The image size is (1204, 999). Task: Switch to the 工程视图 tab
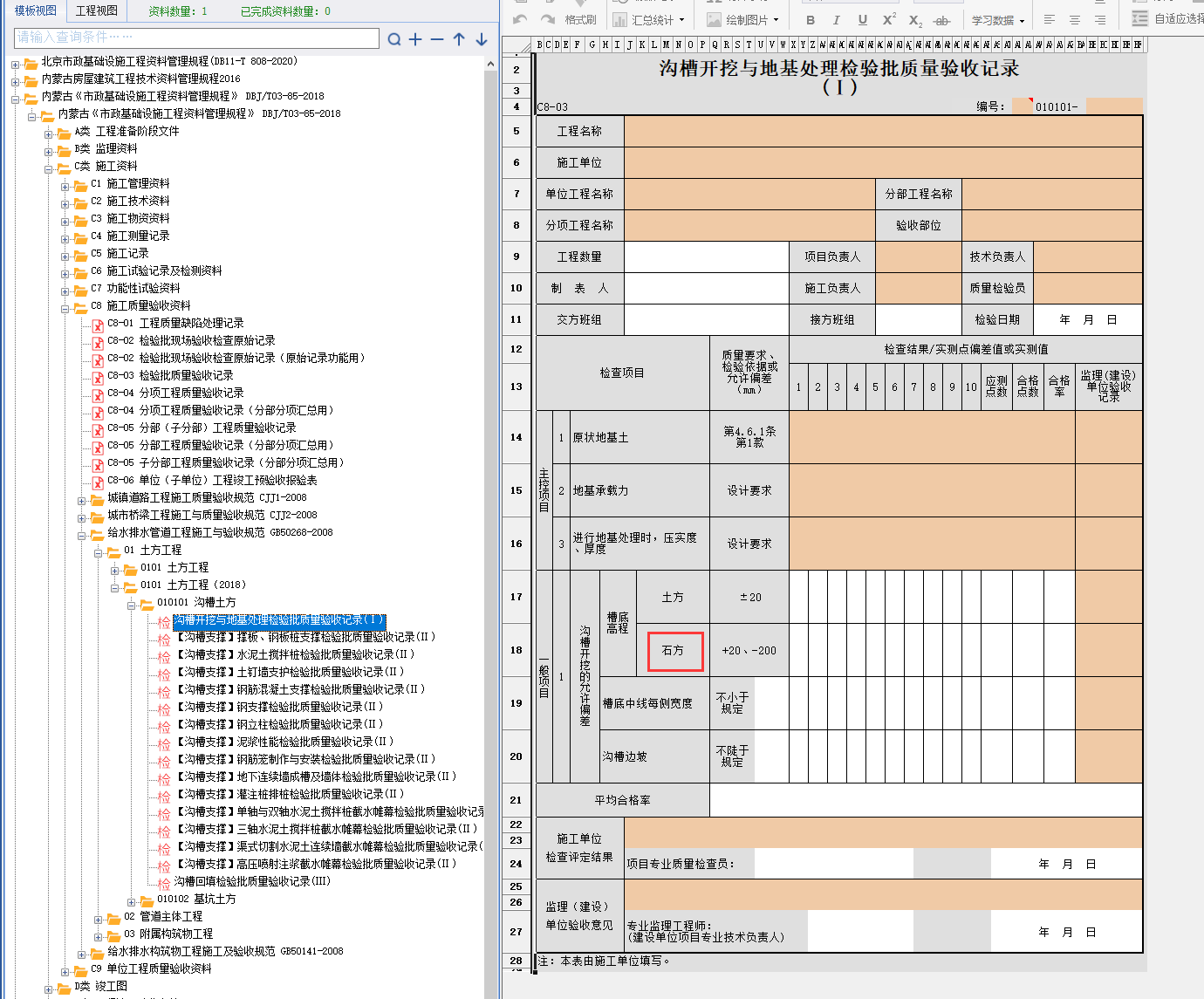pyautogui.click(x=96, y=10)
